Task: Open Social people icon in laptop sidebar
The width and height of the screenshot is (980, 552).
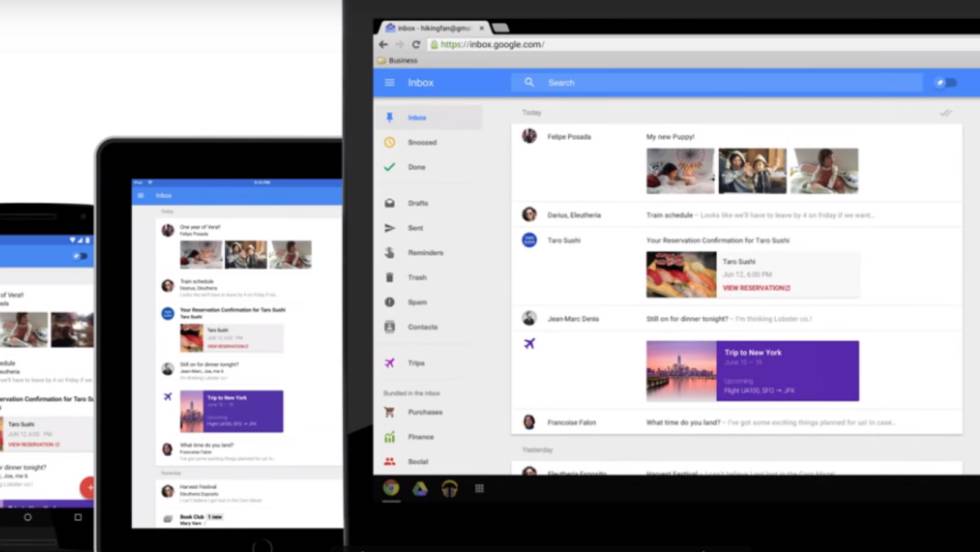Action: point(389,461)
